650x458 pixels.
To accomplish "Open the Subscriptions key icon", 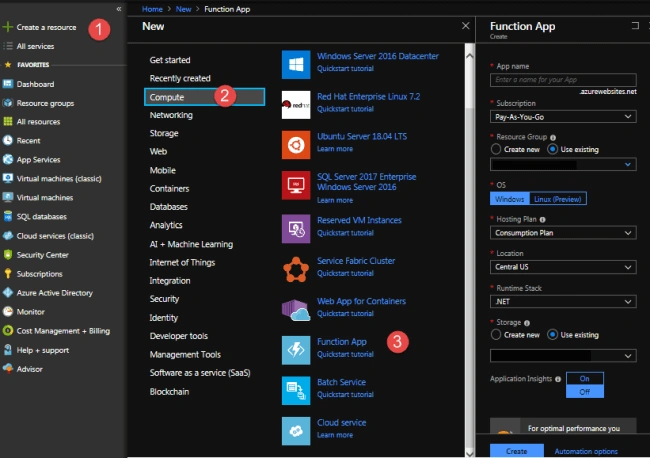I will pyautogui.click(x=7, y=274).
